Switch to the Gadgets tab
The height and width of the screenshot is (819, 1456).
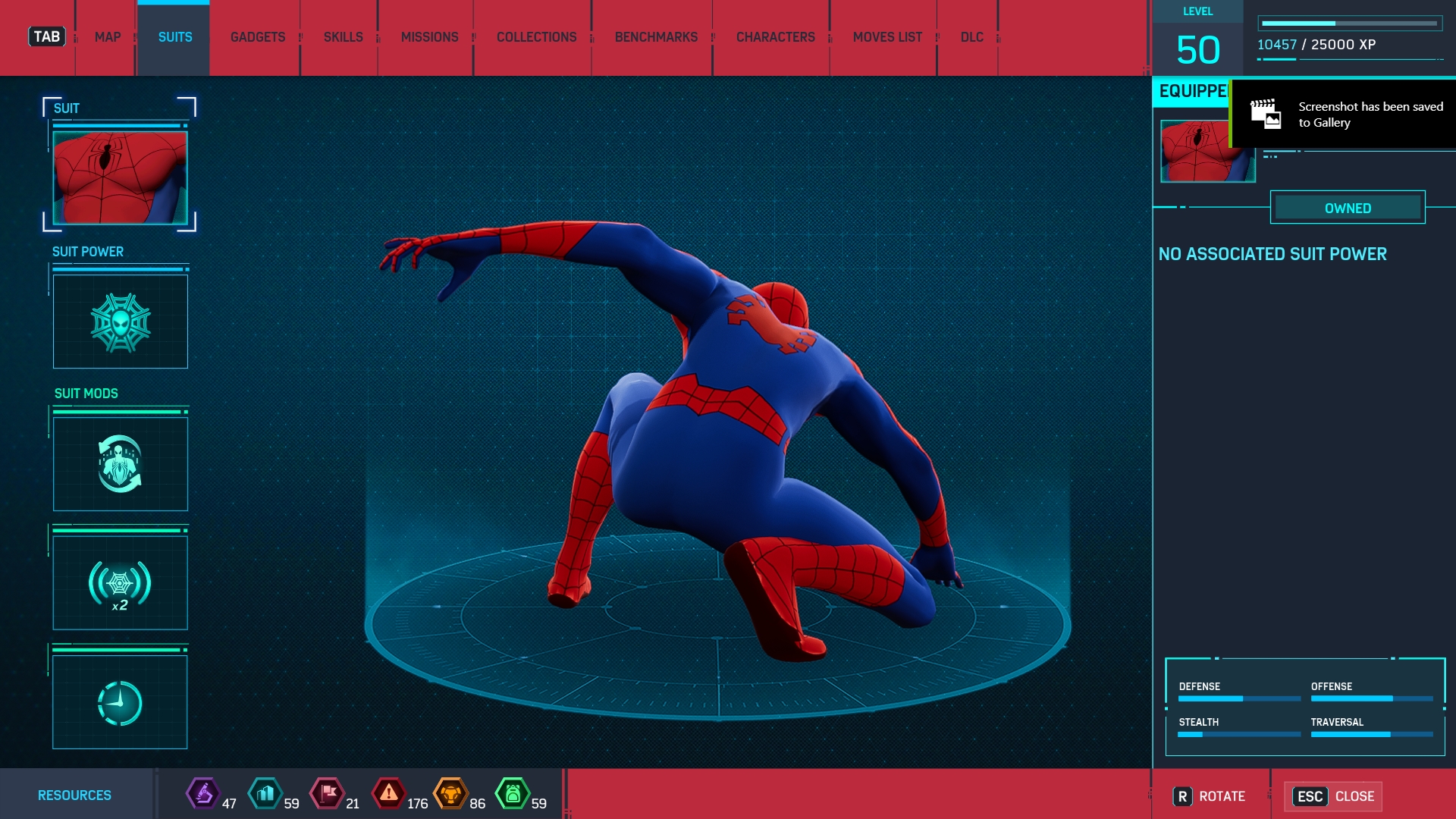258,37
